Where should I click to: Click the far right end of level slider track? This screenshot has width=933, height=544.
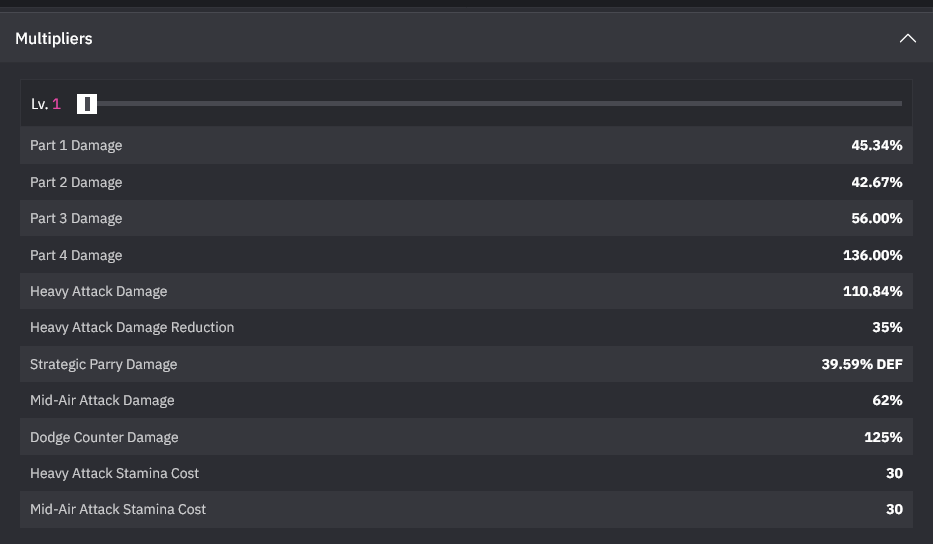pos(898,104)
